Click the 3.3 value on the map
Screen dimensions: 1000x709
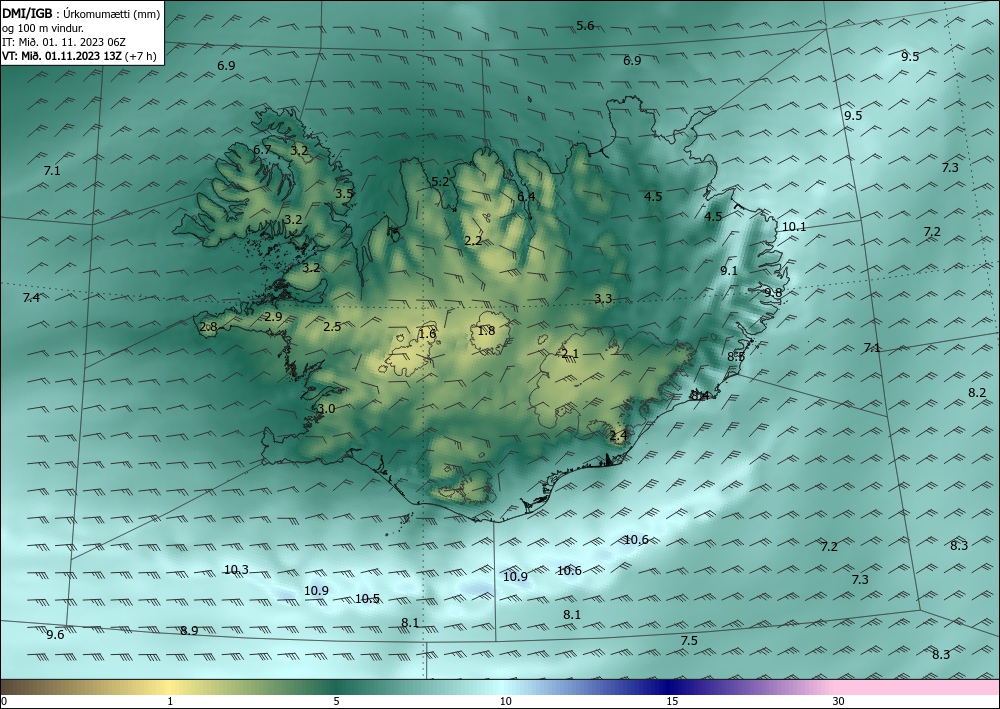tap(603, 298)
